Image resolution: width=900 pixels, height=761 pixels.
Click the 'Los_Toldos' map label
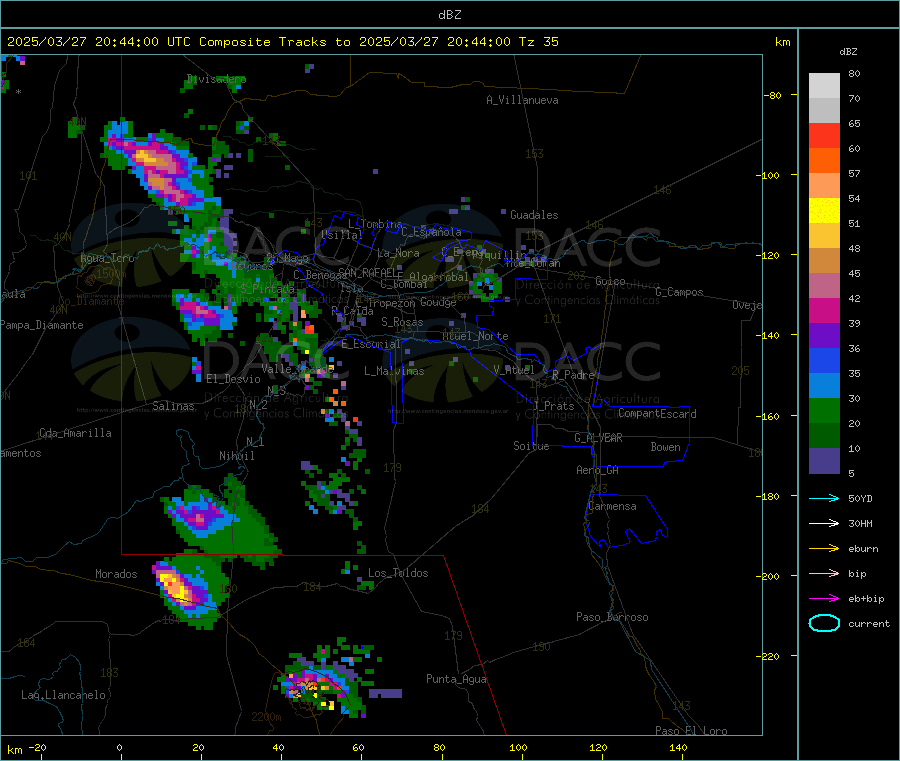pyautogui.click(x=398, y=573)
